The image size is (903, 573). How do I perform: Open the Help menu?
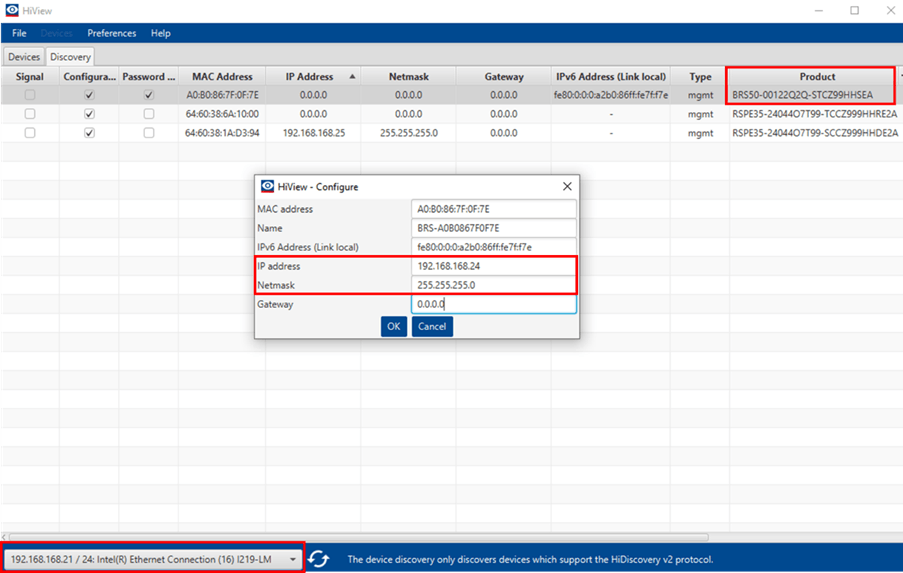click(161, 33)
